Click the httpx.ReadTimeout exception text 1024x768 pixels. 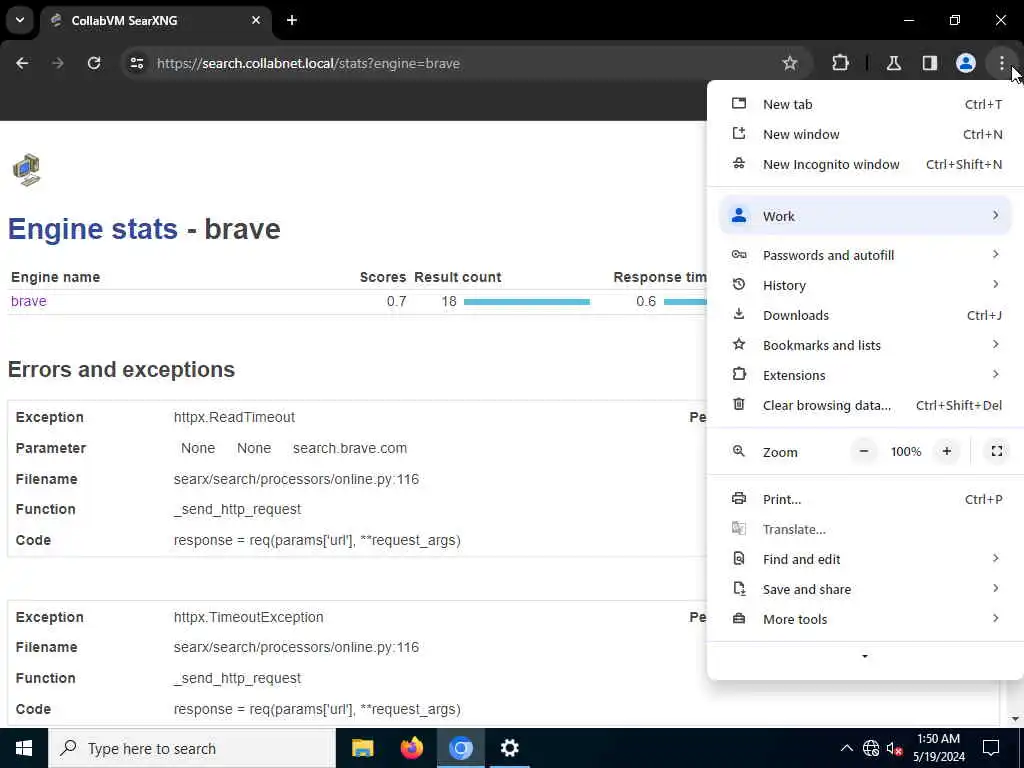[x=234, y=417]
